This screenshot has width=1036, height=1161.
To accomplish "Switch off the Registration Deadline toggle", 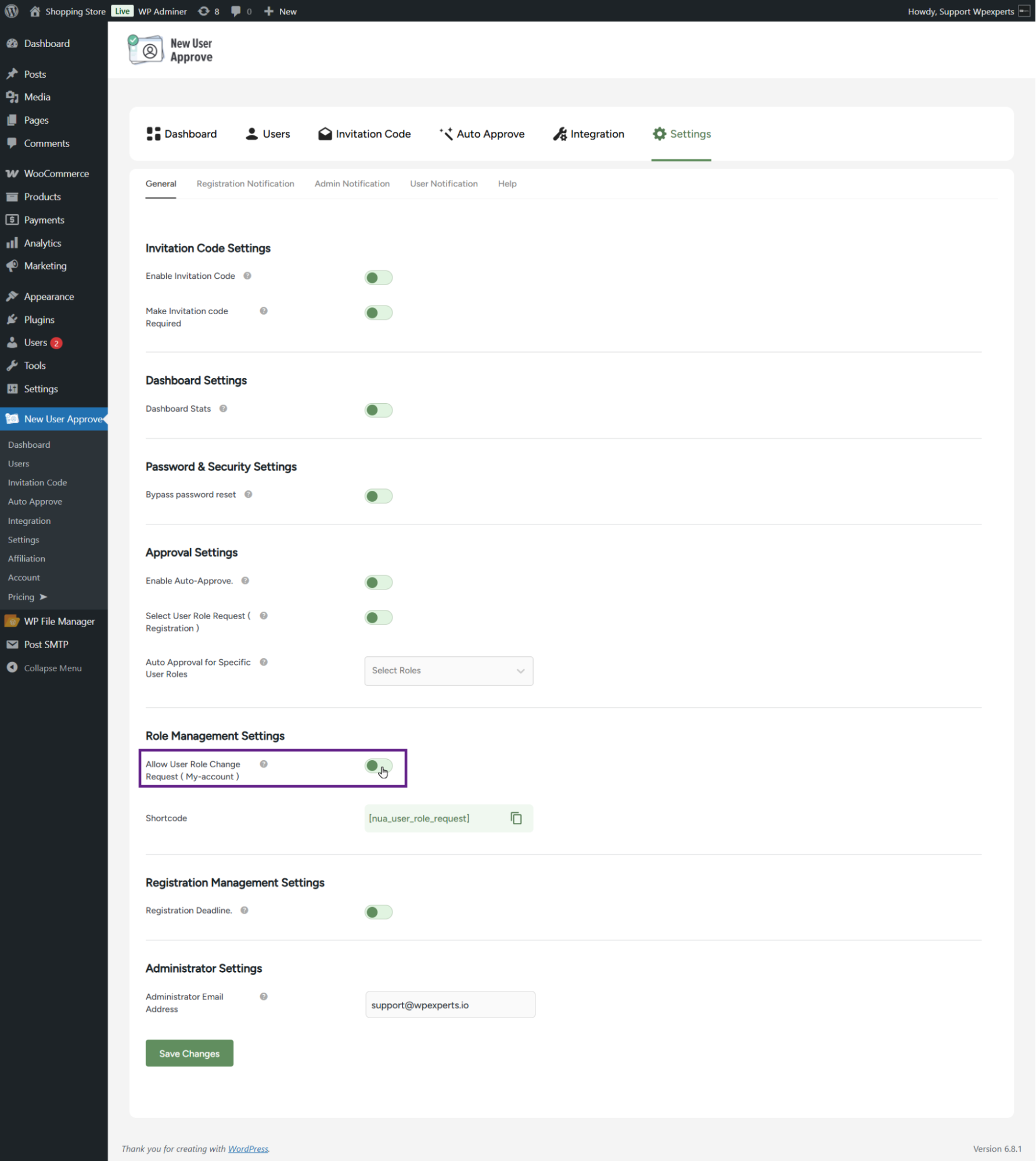I will tap(378, 912).
